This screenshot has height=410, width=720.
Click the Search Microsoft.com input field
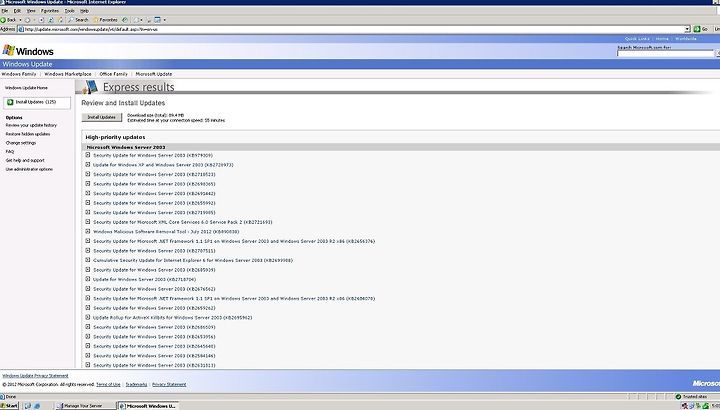[x=666, y=53]
